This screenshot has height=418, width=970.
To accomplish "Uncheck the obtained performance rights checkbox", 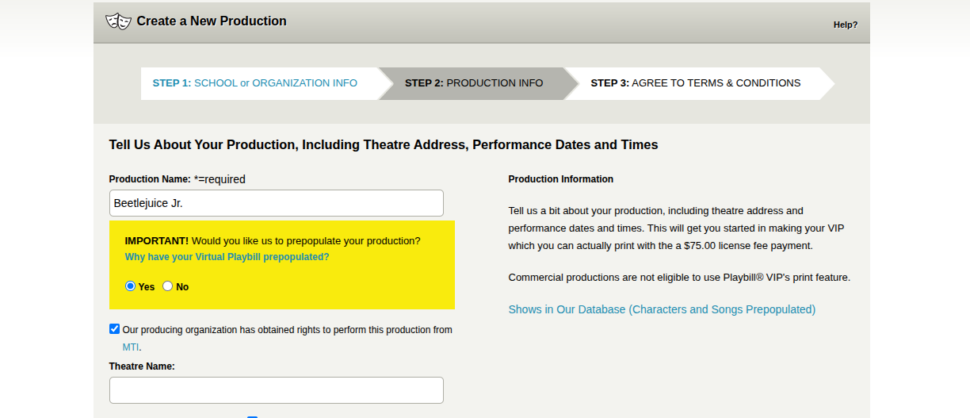I will pos(115,329).
